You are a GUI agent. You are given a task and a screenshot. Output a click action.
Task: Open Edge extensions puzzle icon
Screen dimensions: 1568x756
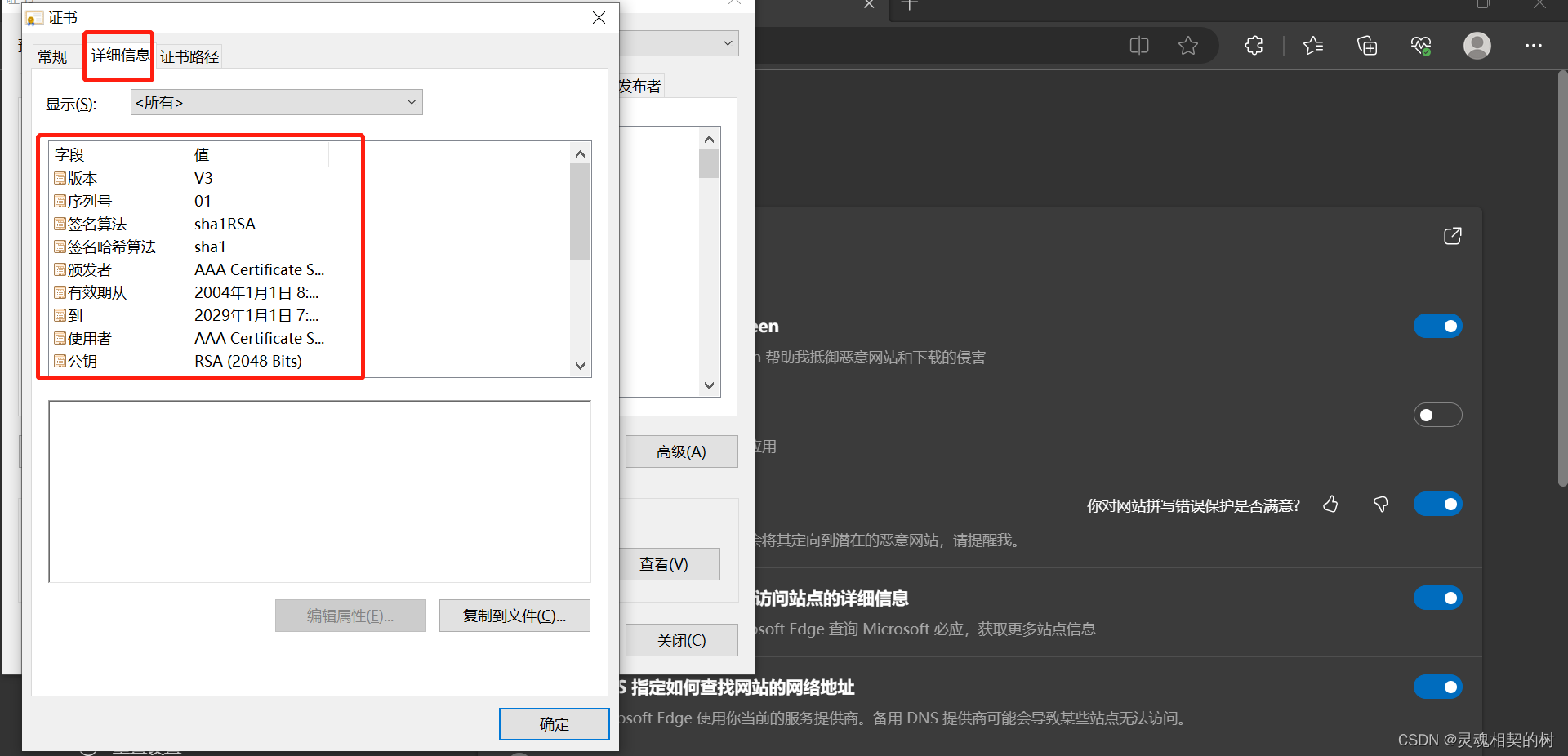click(x=1254, y=46)
